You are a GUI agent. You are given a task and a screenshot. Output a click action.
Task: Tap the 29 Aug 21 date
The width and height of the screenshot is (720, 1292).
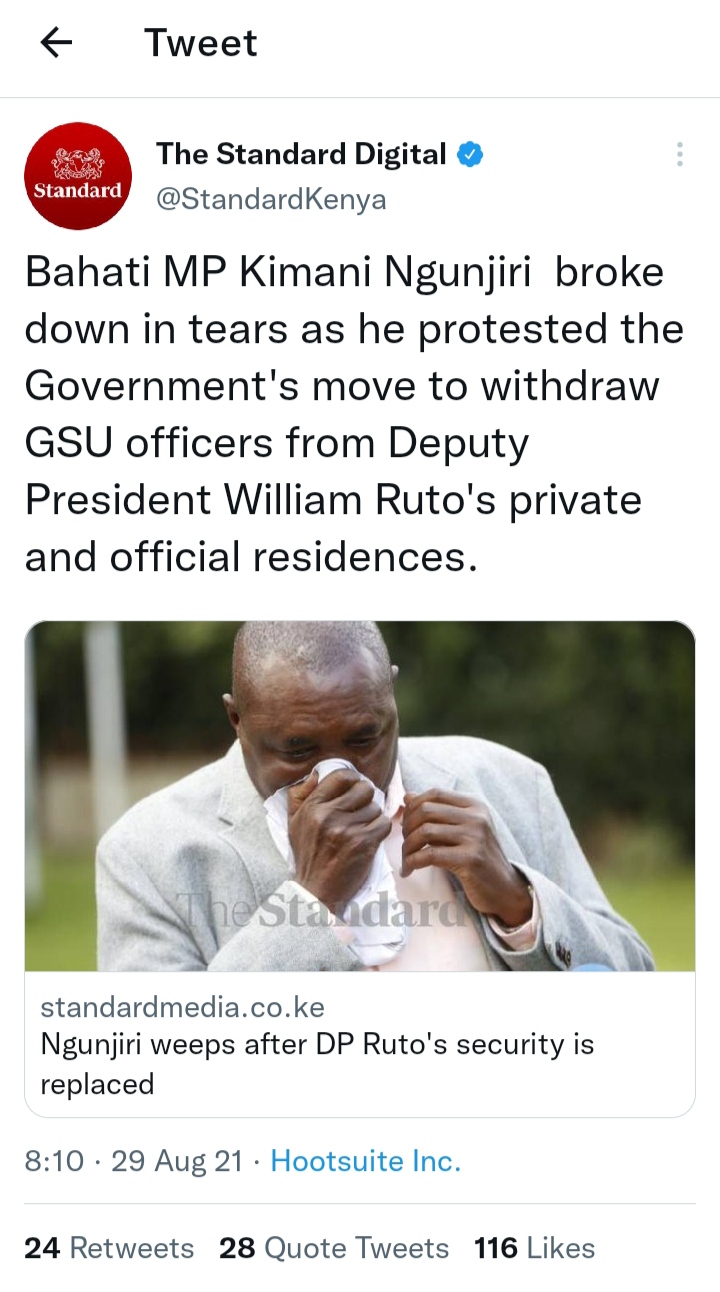point(176,1161)
